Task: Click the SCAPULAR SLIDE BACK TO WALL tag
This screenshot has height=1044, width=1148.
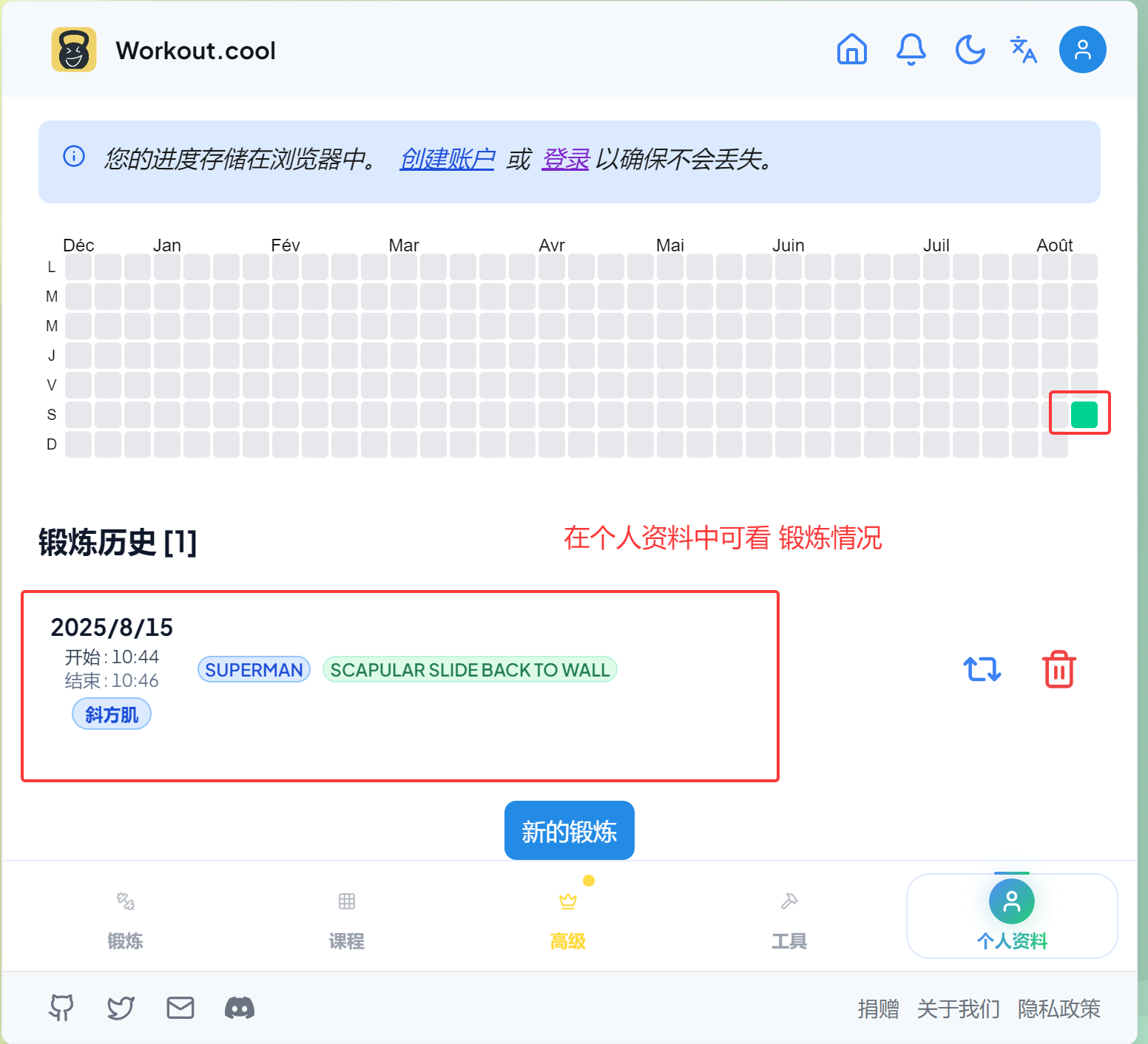Action: 470,670
